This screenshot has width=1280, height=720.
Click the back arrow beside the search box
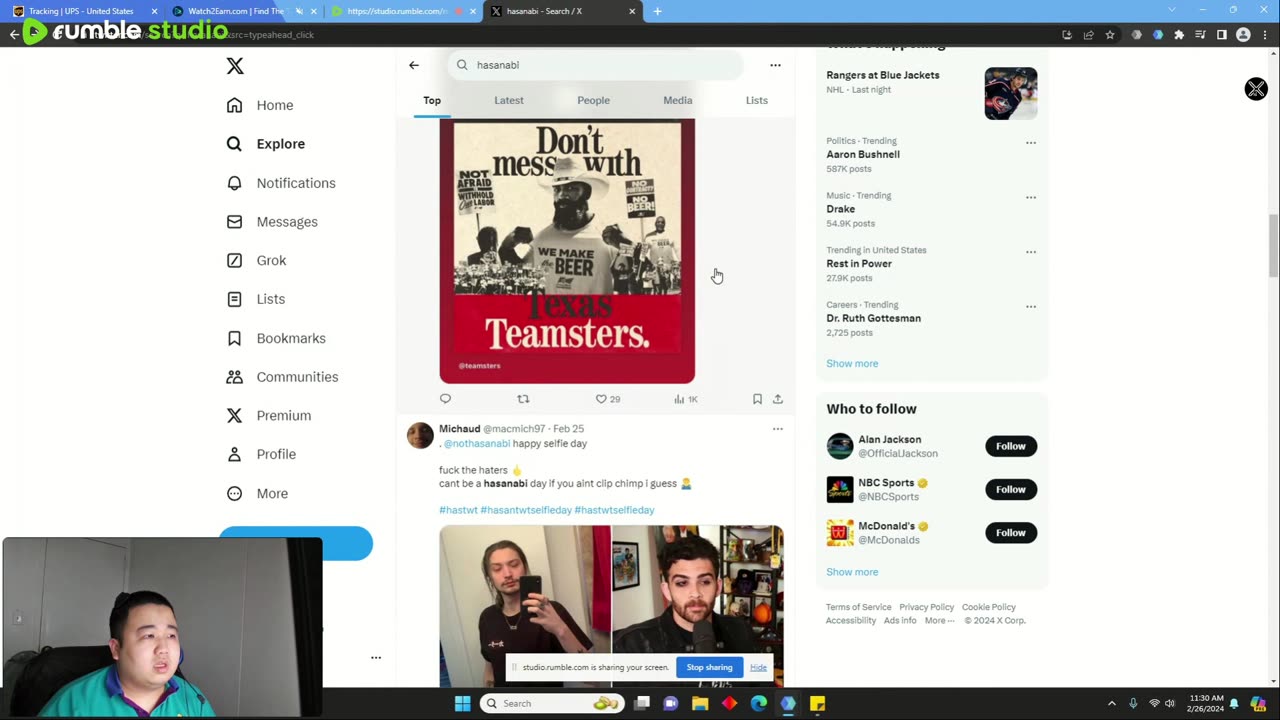tap(414, 65)
